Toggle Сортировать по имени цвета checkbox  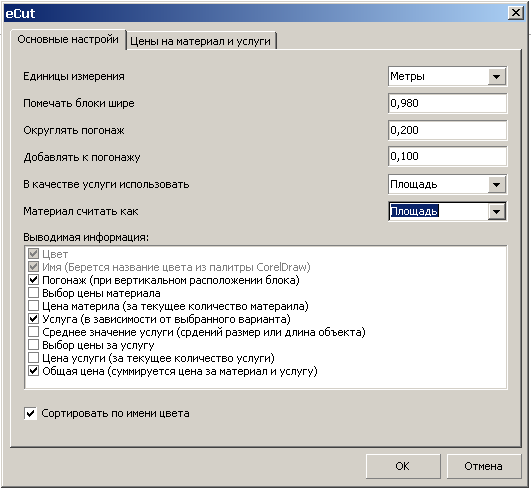tap(30, 413)
